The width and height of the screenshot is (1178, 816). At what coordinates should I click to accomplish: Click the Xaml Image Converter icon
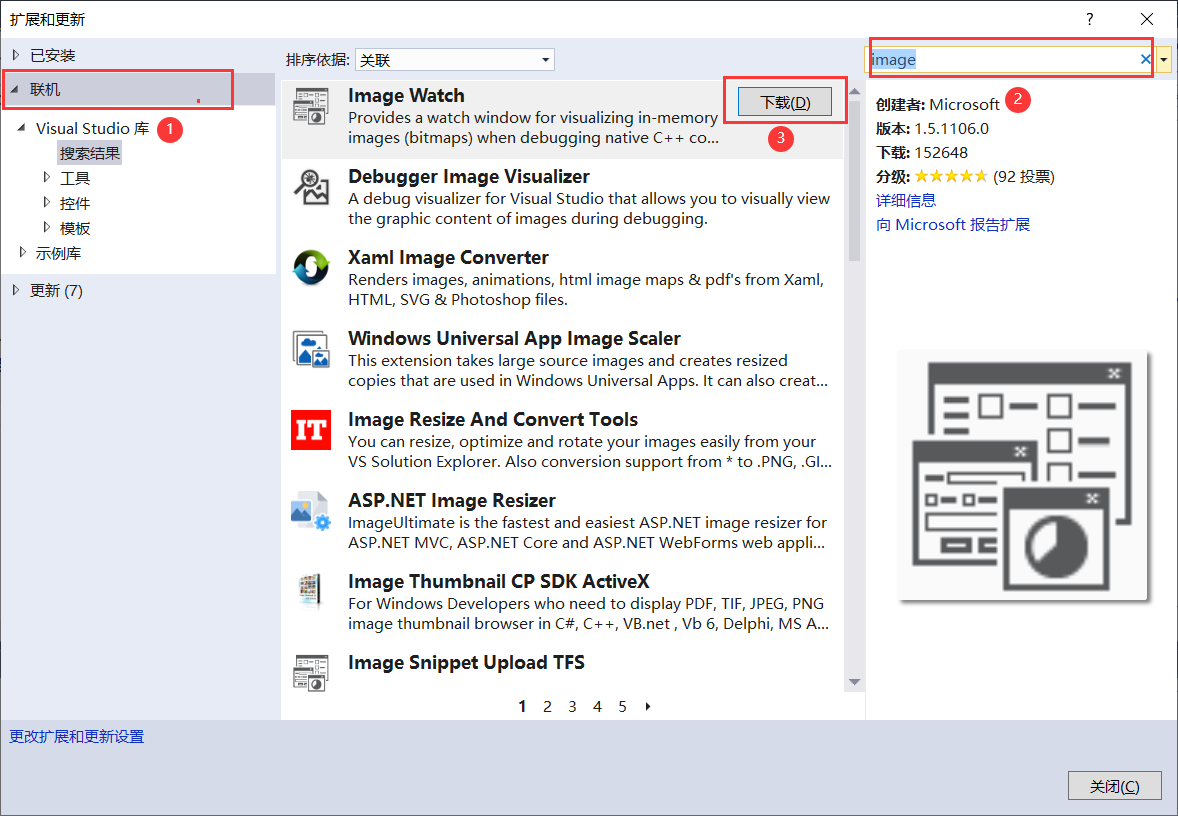tap(311, 267)
